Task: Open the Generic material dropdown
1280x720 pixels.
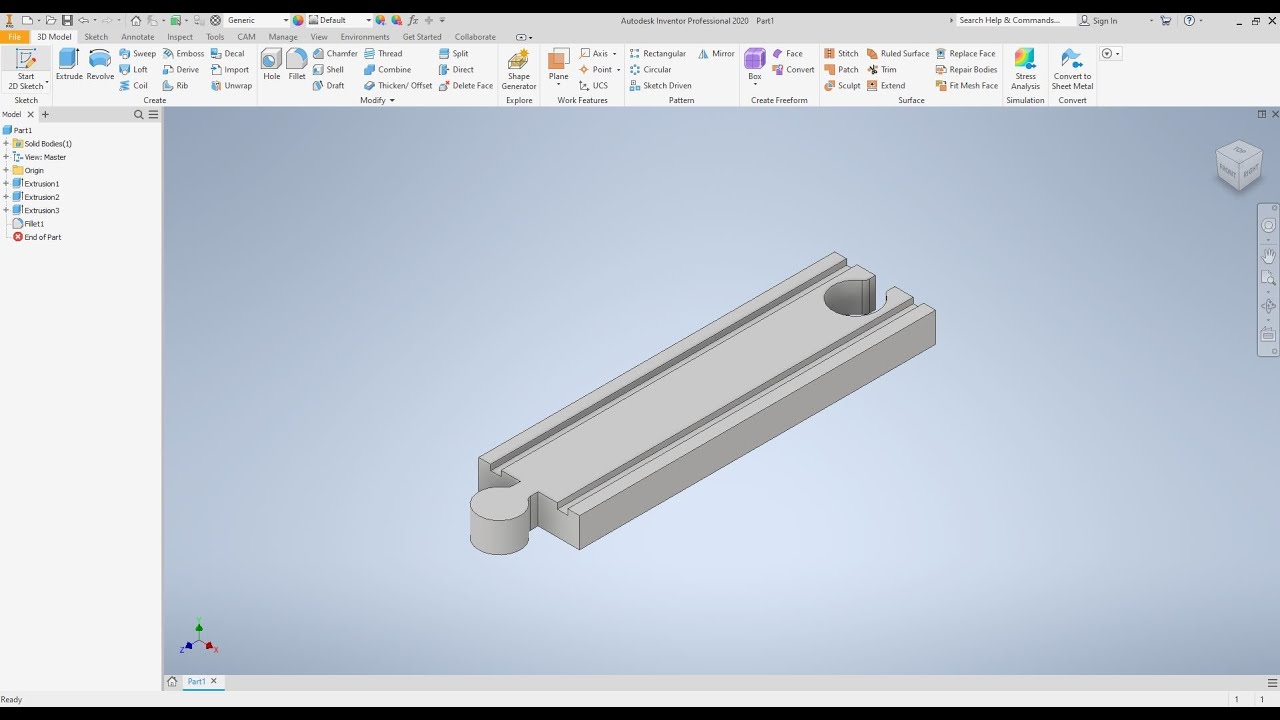Action: [x=285, y=20]
